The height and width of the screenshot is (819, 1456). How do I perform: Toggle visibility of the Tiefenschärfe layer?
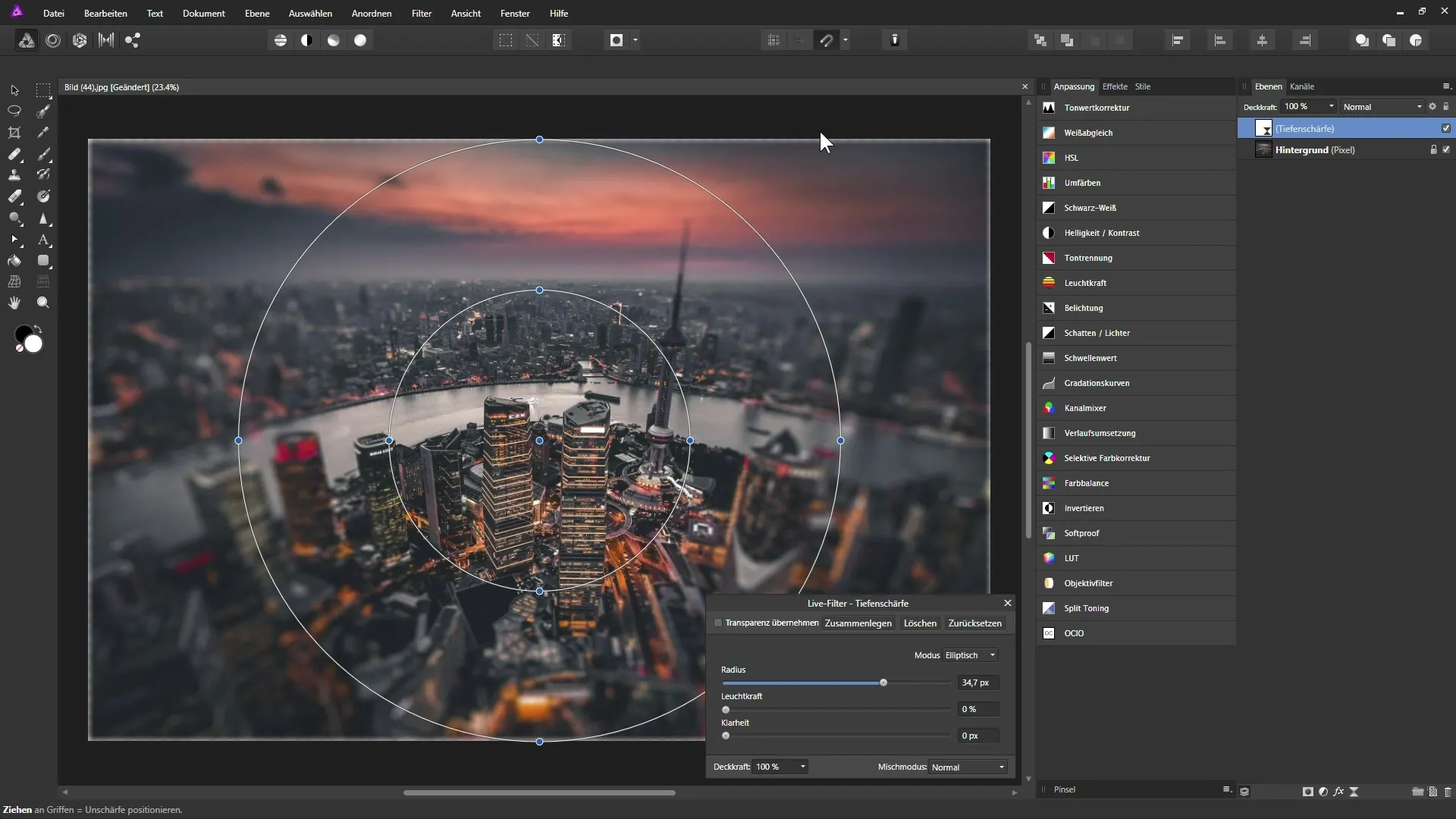[1446, 128]
